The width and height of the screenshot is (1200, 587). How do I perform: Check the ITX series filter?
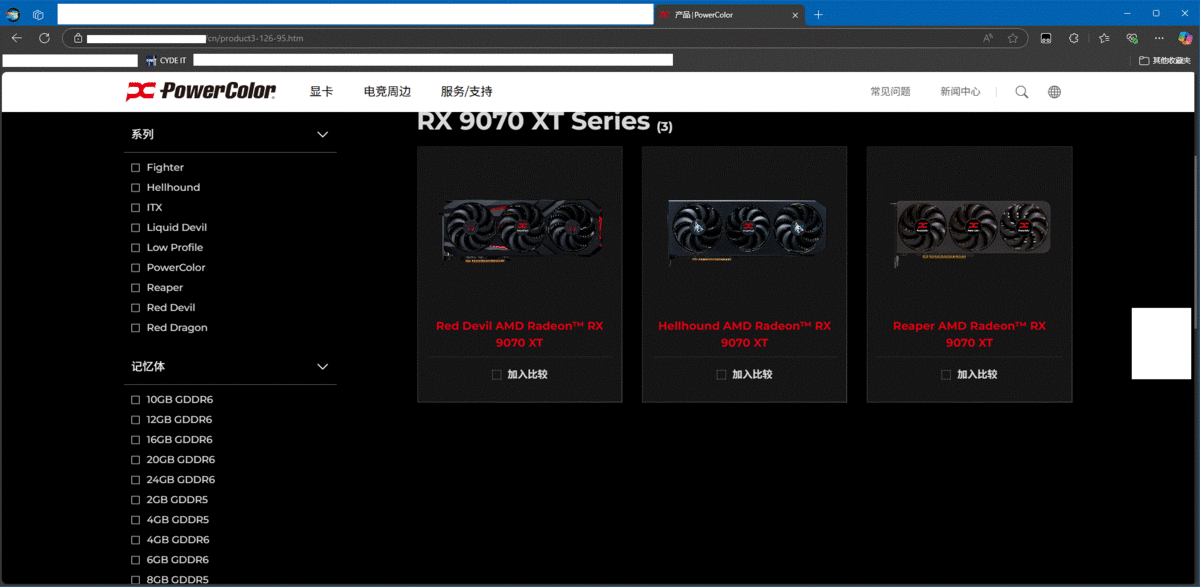pyautogui.click(x=136, y=207)
